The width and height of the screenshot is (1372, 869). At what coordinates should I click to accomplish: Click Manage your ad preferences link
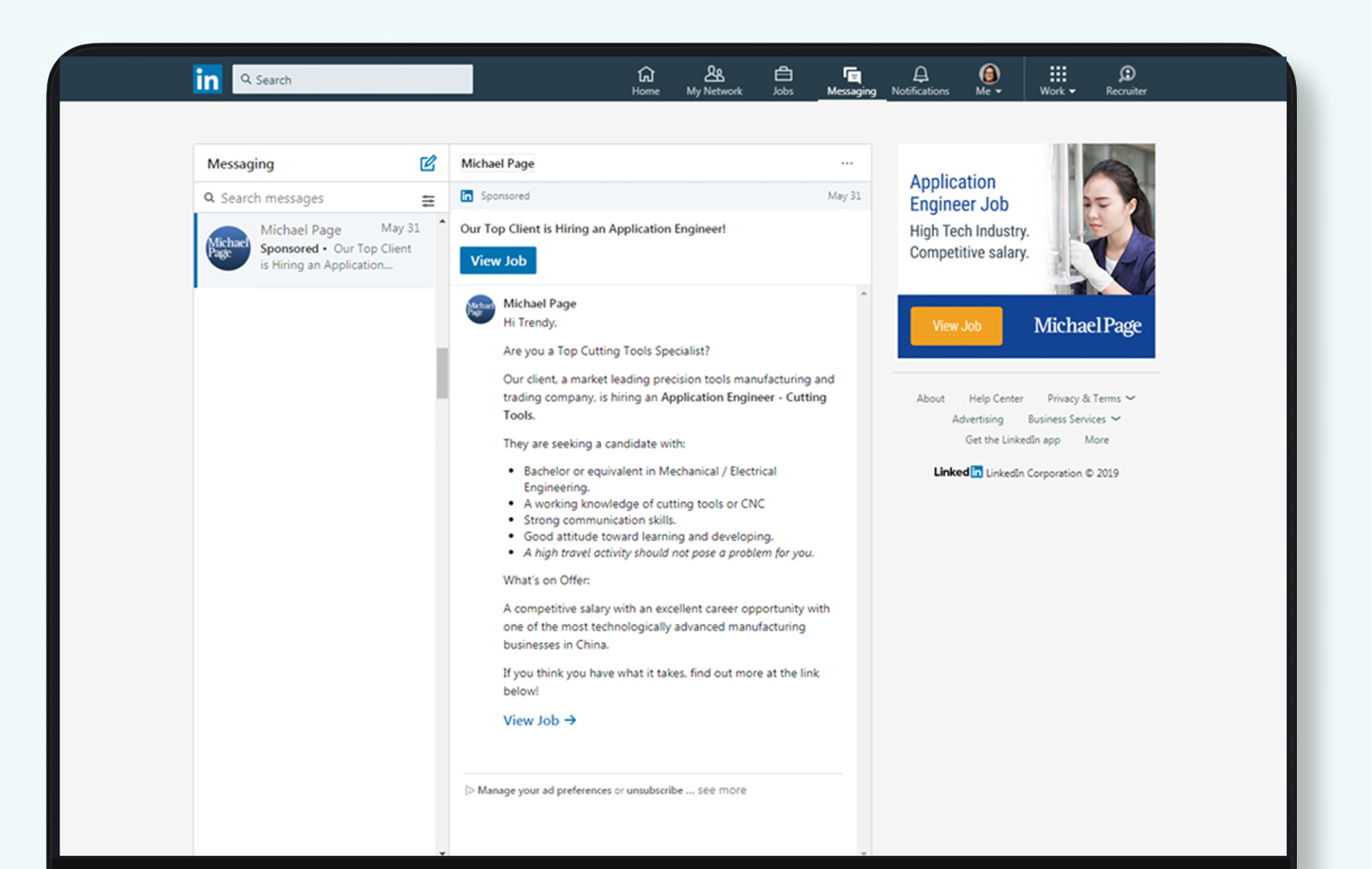[x=544, y=790]
